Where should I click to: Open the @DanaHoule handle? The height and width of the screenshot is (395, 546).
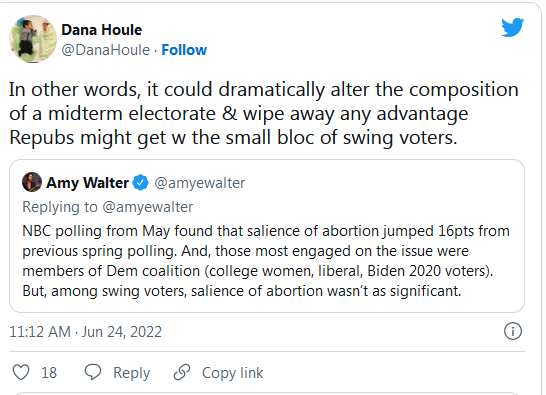coord(106,50)
